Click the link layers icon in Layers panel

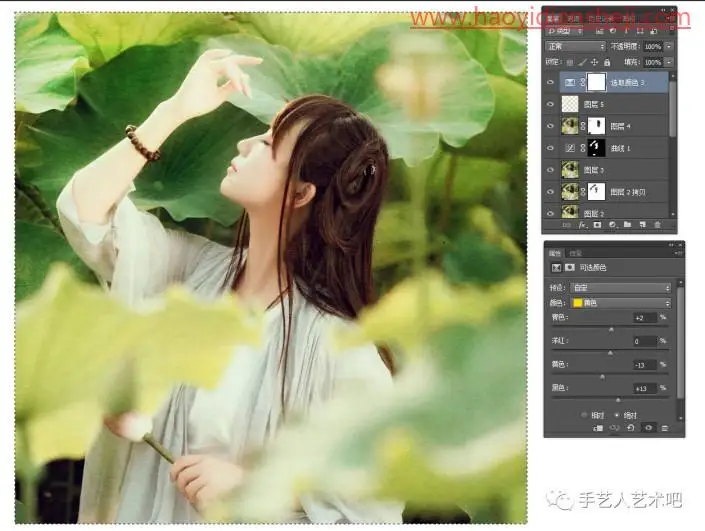click(x=567, y=225)
